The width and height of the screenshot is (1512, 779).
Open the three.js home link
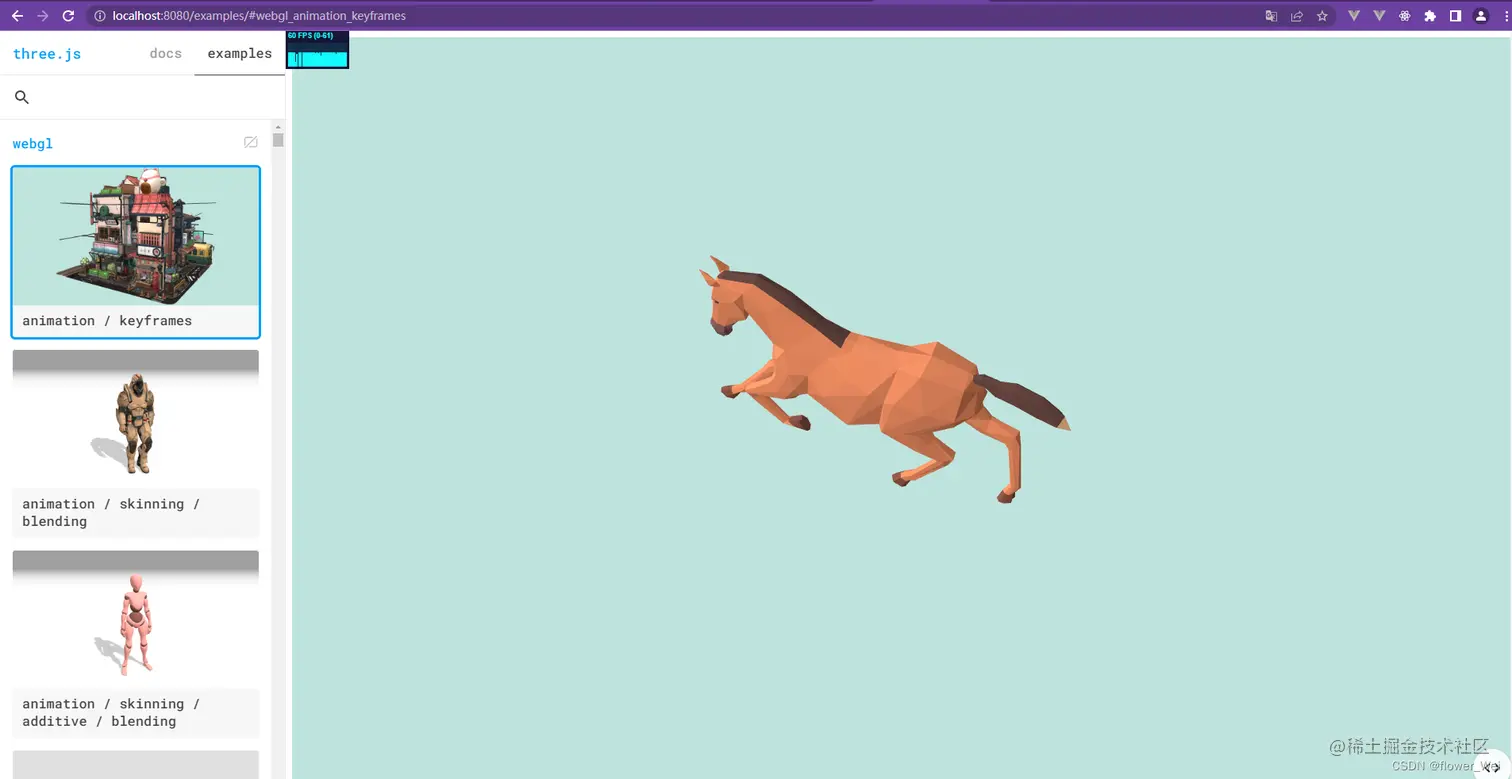click(x=47, y=54)
